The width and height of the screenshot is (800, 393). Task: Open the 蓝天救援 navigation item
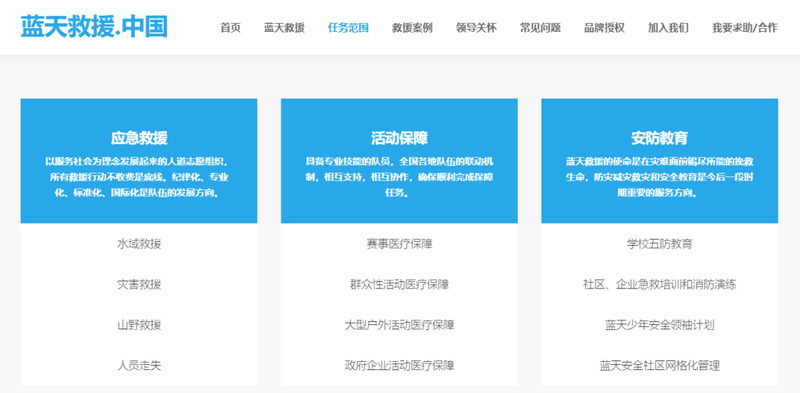coord(284,28)
